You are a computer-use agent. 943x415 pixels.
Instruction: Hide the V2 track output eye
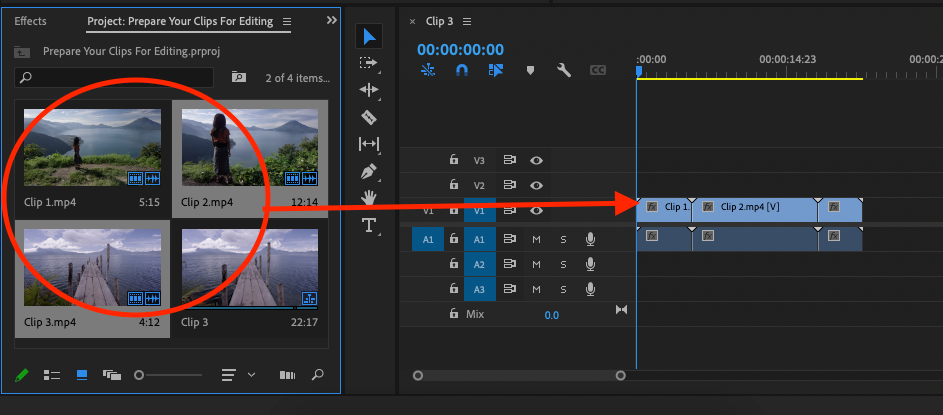536,185
